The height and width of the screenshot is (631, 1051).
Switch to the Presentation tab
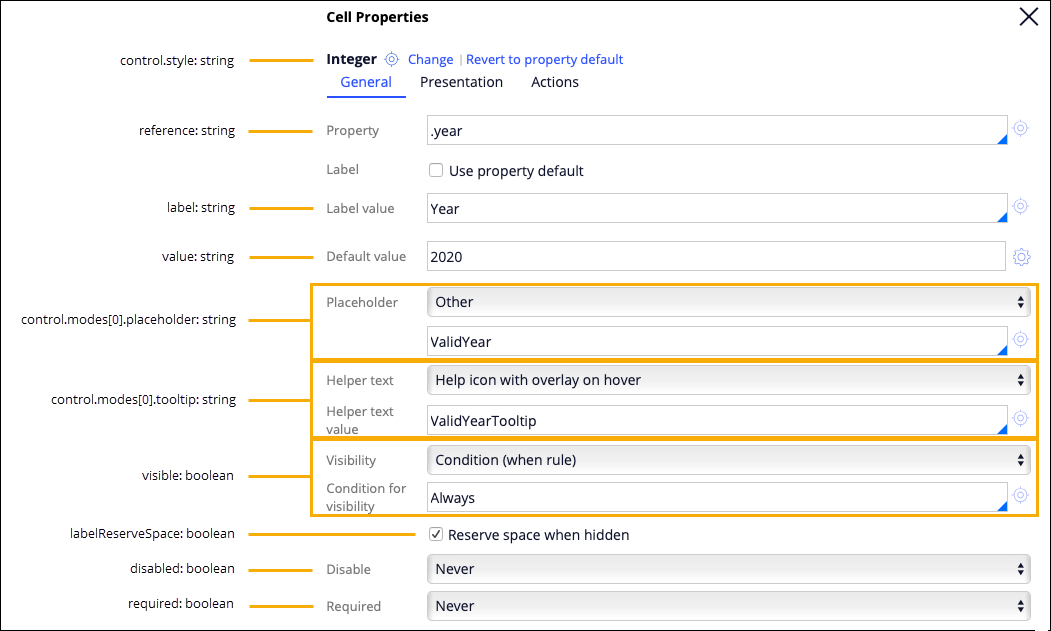pos(461,82)
